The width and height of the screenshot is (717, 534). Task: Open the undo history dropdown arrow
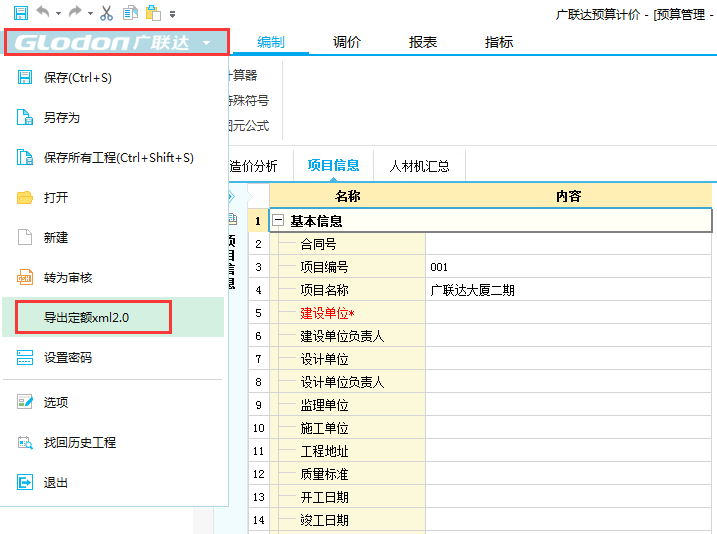click(x=58, y=14)
